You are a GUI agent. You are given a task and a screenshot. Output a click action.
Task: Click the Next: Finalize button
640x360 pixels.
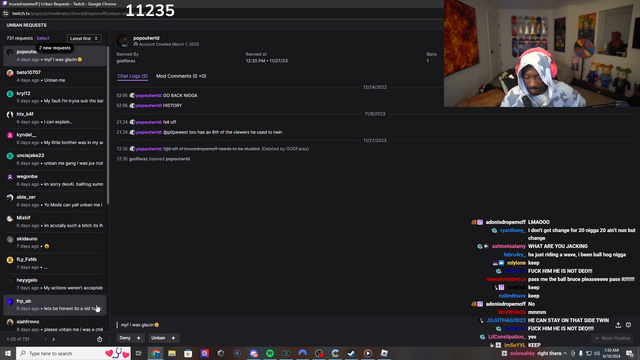[x=612, y=338]
